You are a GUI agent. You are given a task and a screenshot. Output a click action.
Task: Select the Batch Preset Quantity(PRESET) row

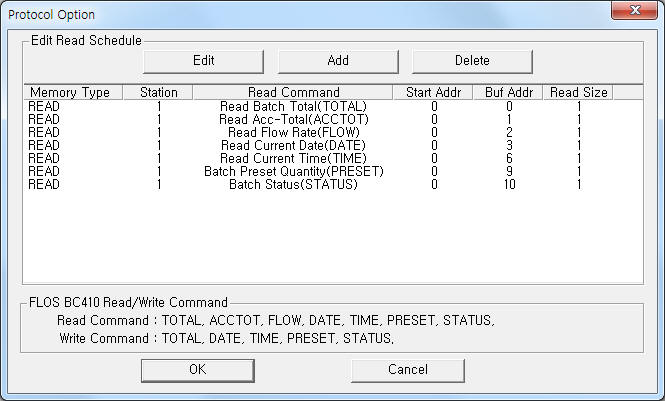[333, 172]
